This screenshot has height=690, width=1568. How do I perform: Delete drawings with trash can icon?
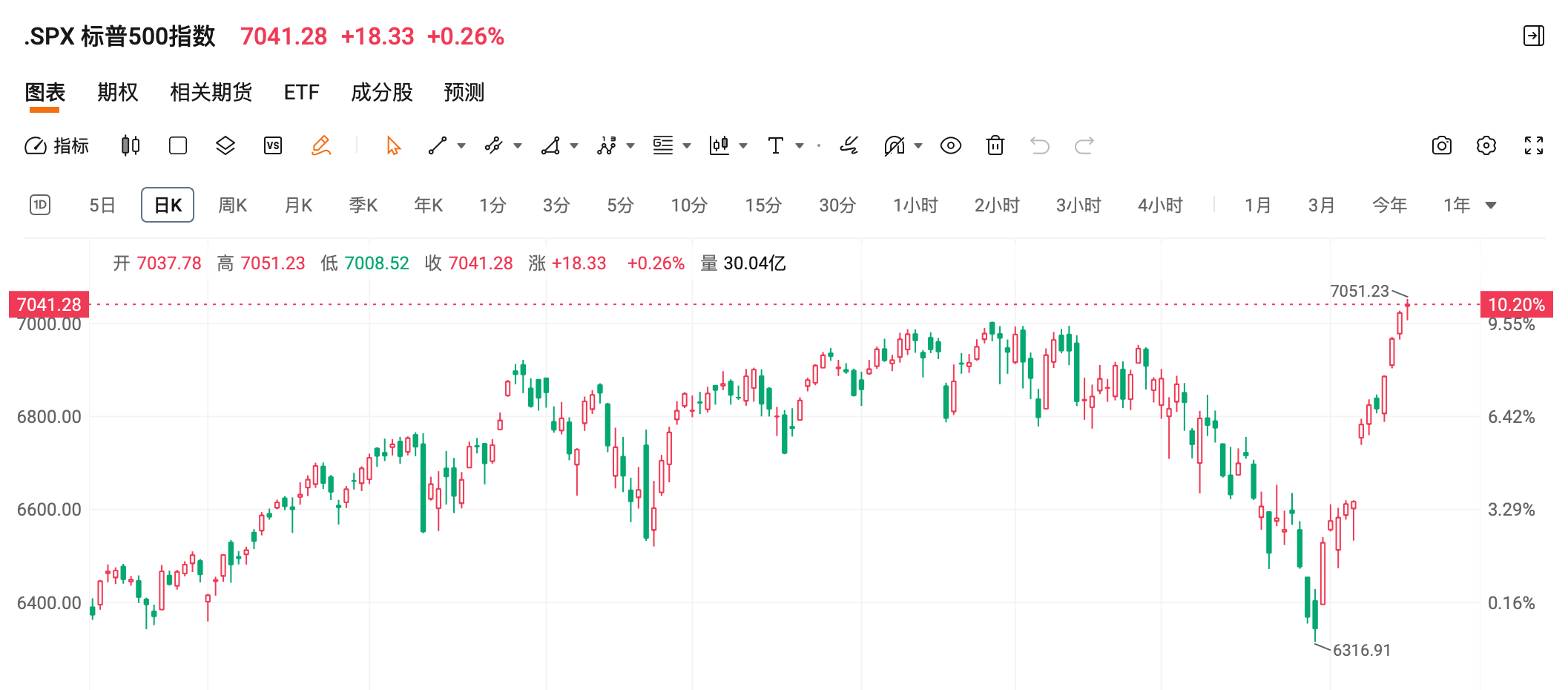(x=995, y=145)
